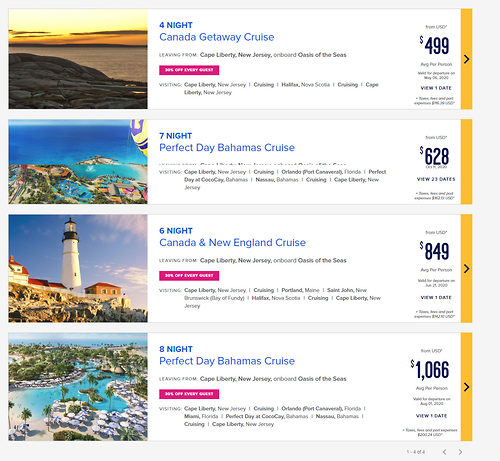Select the sunset rocky coast thumbnail
Viewport: 500px width, 461px height.
pos(78,59)
